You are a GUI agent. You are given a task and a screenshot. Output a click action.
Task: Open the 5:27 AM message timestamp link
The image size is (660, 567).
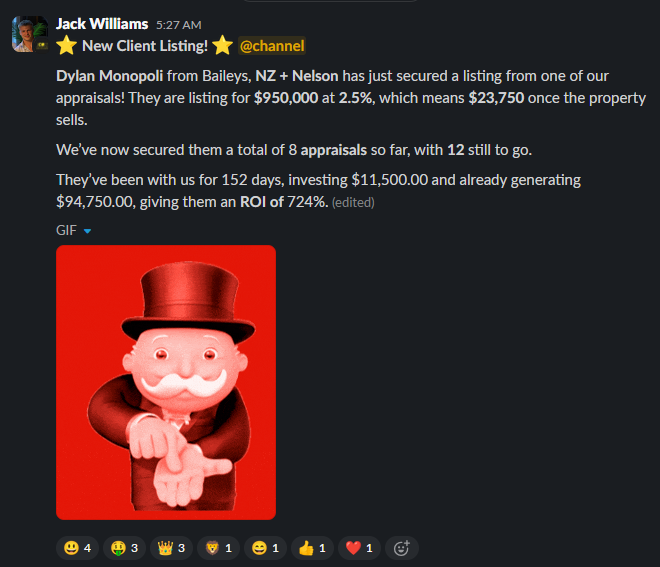178,25
